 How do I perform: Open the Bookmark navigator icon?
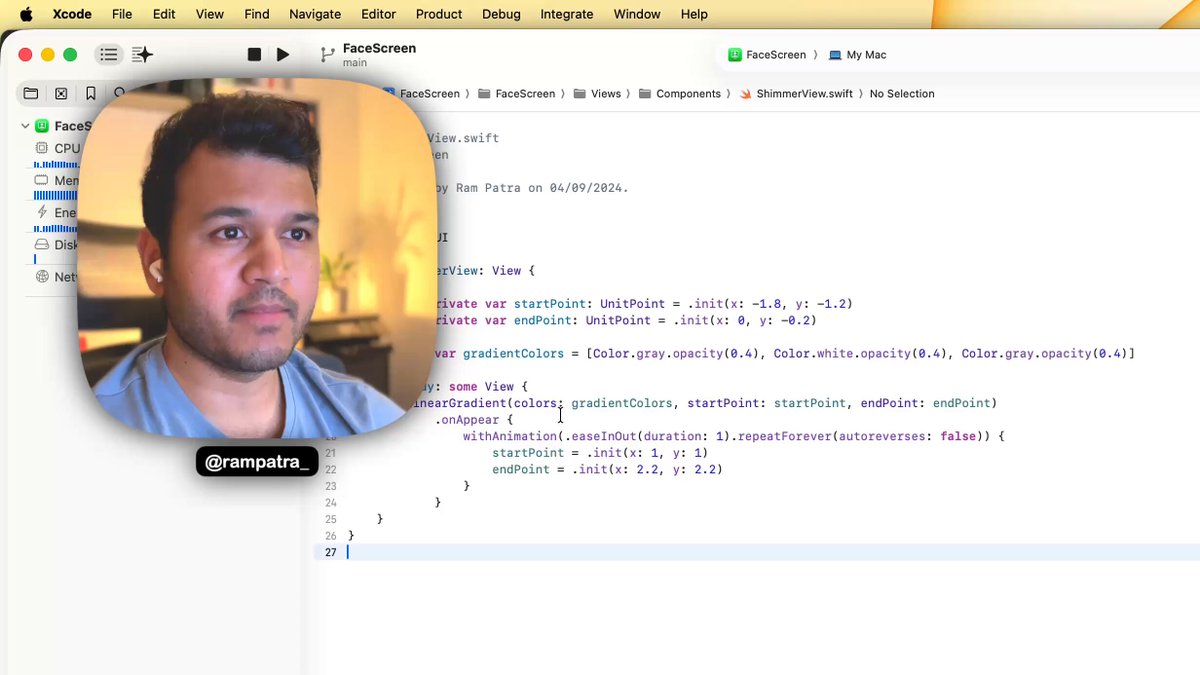(90, 93)
